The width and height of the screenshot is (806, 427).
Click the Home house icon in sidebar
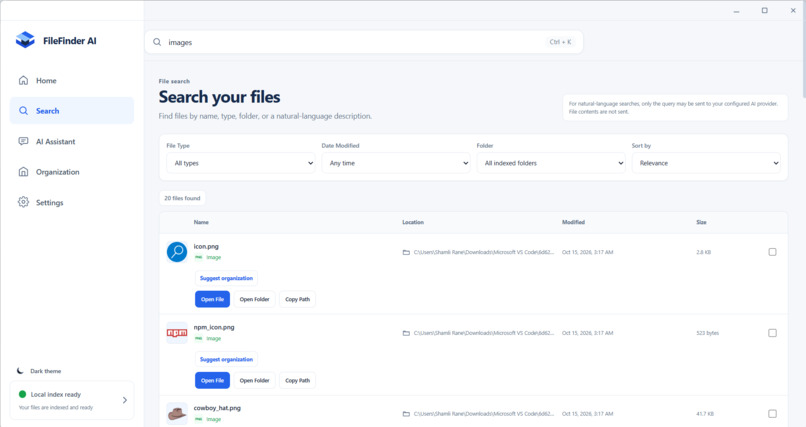(23, 80)
